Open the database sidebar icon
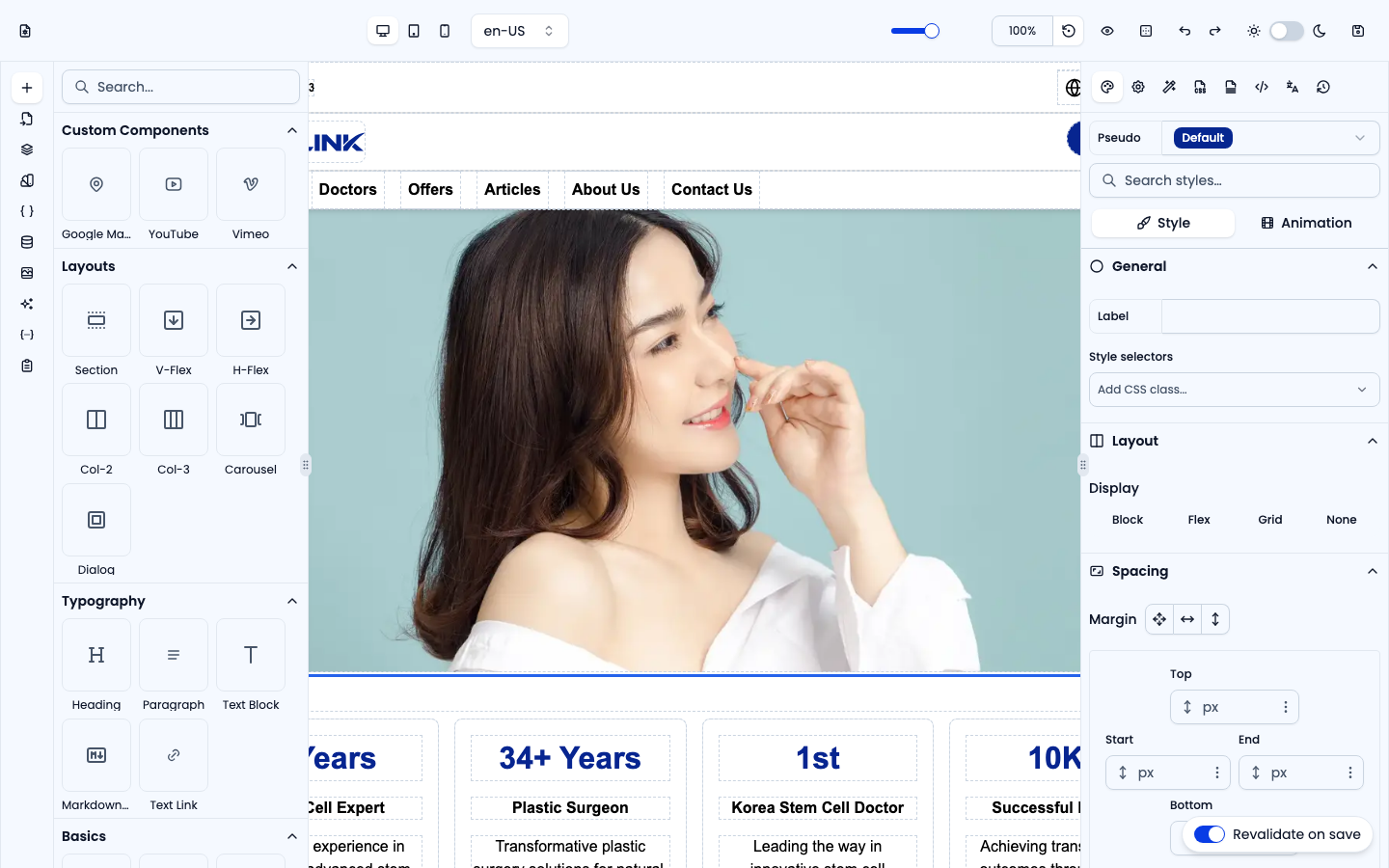 tap(27, 242)
